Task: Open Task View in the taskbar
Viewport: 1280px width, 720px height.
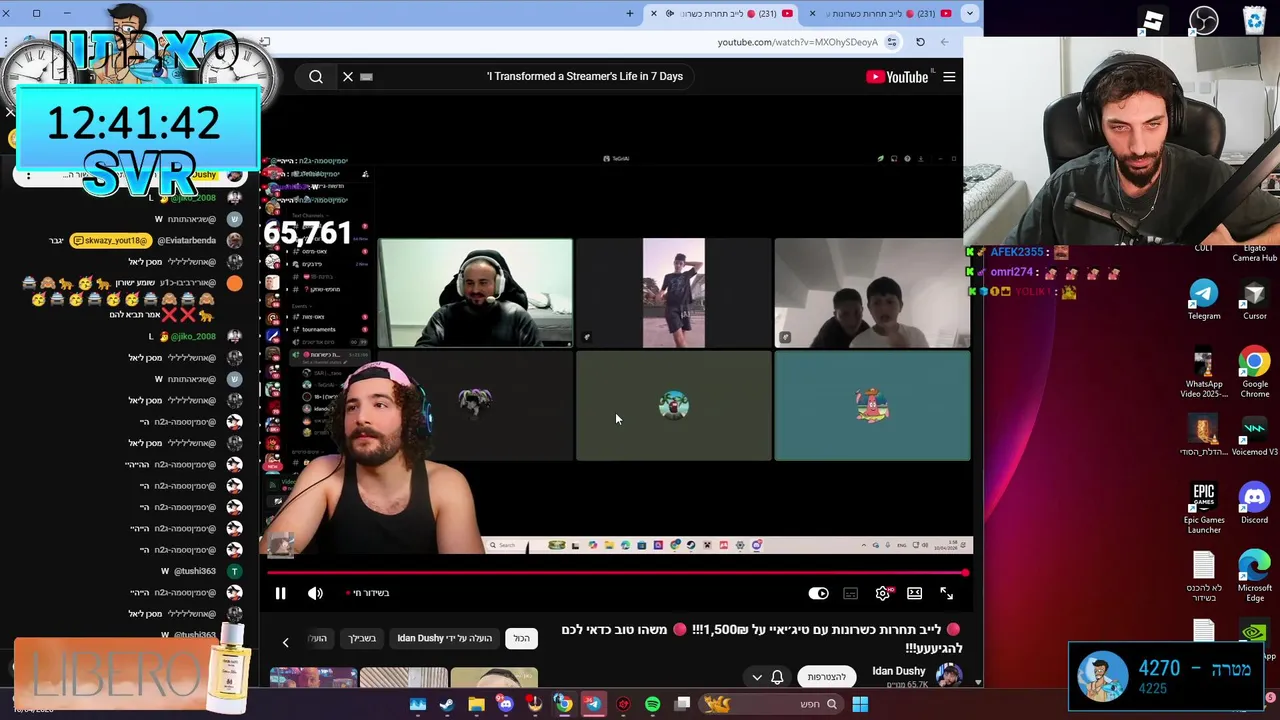Action: tap(682, 704)
